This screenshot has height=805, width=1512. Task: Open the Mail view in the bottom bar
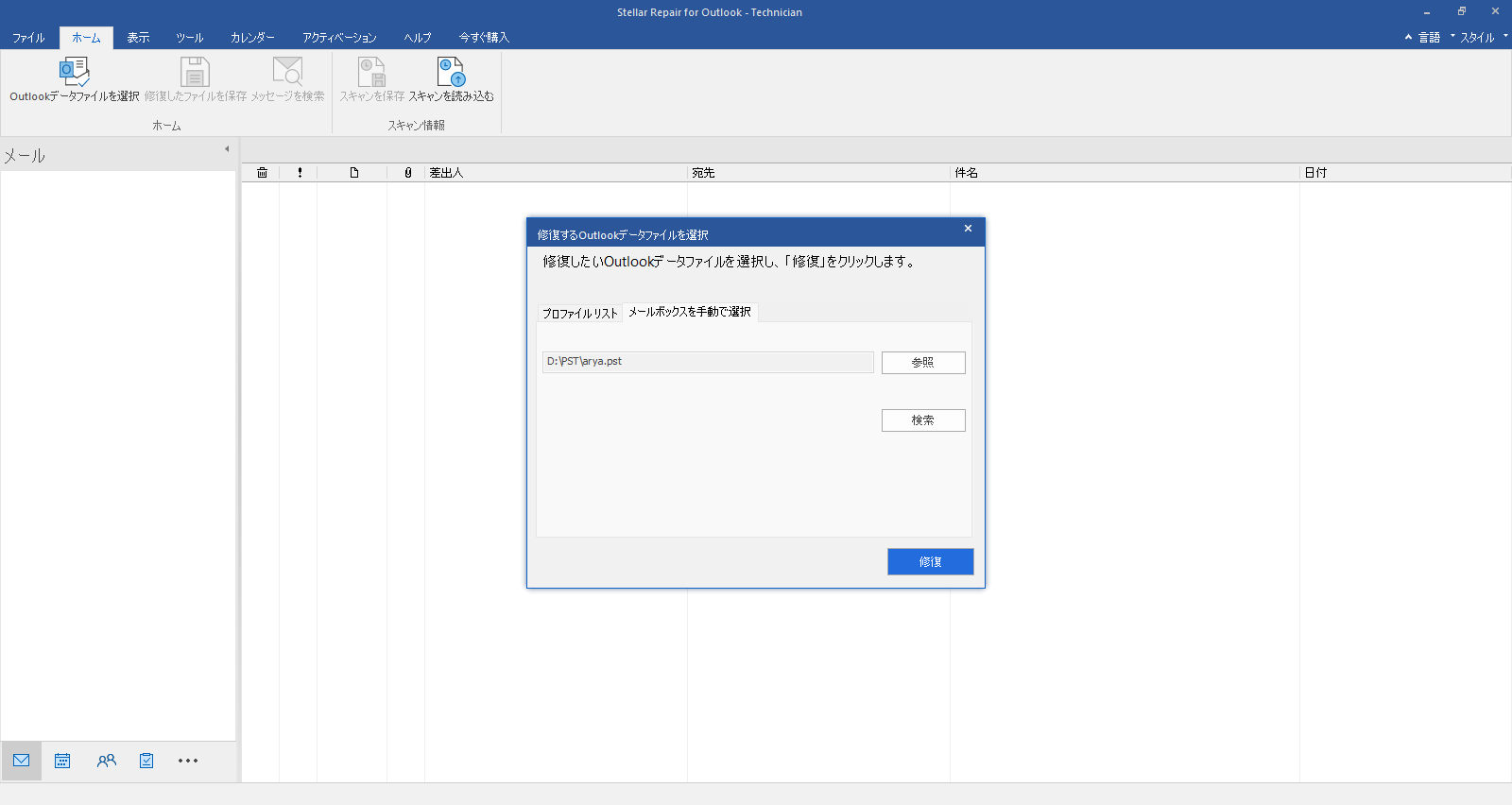coord(22,761)
